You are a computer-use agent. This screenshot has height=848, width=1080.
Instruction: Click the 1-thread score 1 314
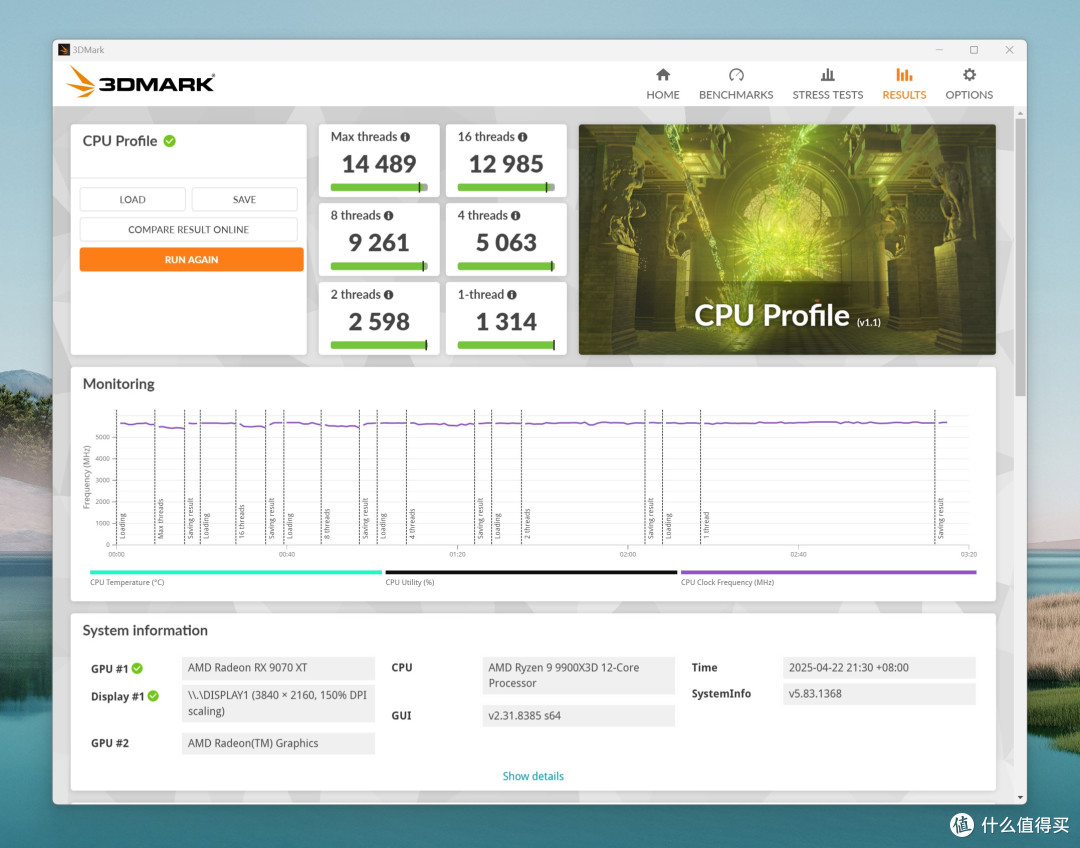coord(506,322)
